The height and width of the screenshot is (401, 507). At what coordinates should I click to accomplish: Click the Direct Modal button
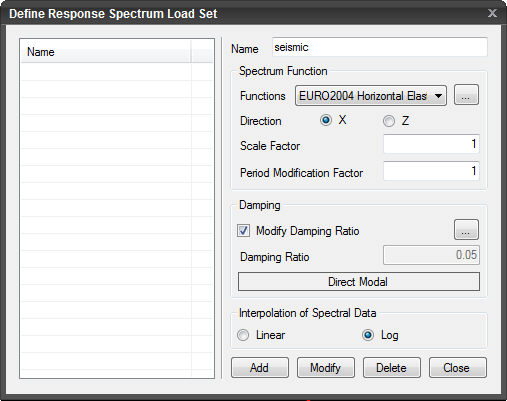[x=359, y=282]
